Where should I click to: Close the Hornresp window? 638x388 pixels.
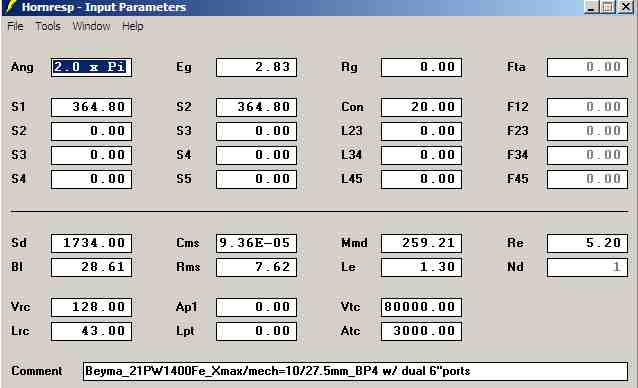click(x=625, y=7)
